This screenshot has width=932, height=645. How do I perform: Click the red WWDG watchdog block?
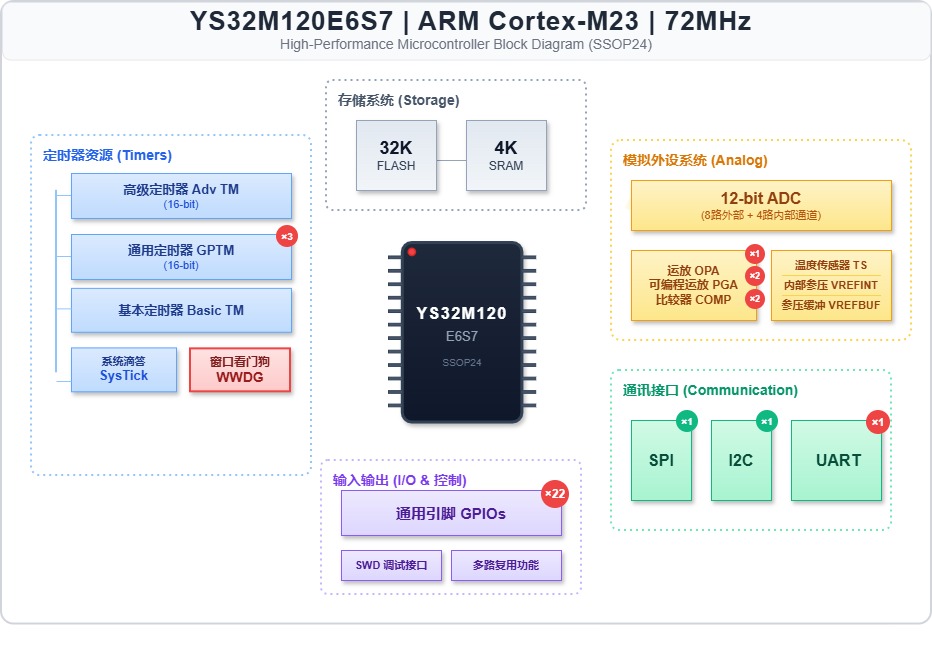(240, 370)
